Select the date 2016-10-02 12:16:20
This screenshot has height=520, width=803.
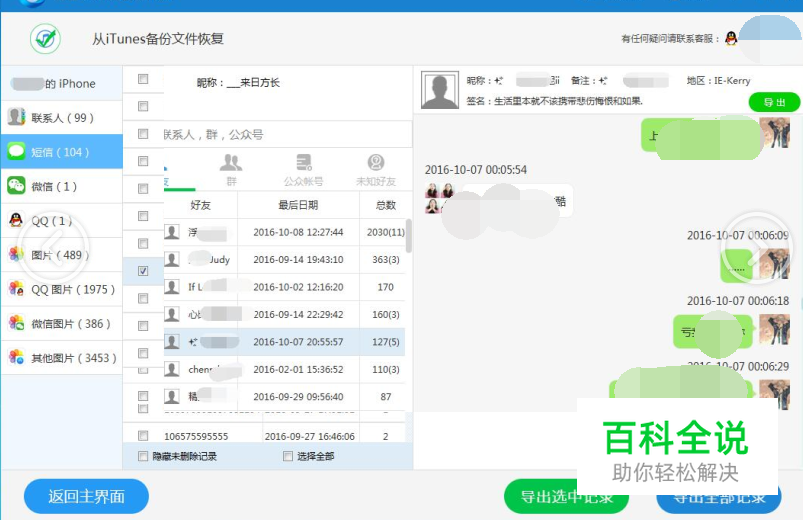[x=298, y=287]
